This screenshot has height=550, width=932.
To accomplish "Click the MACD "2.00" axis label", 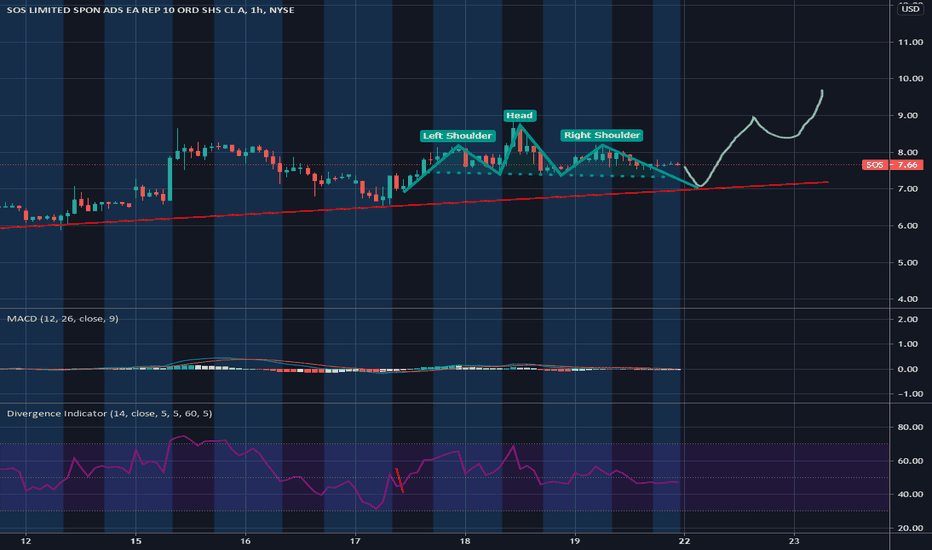I will pyautogui.click(x=910, y=319).
